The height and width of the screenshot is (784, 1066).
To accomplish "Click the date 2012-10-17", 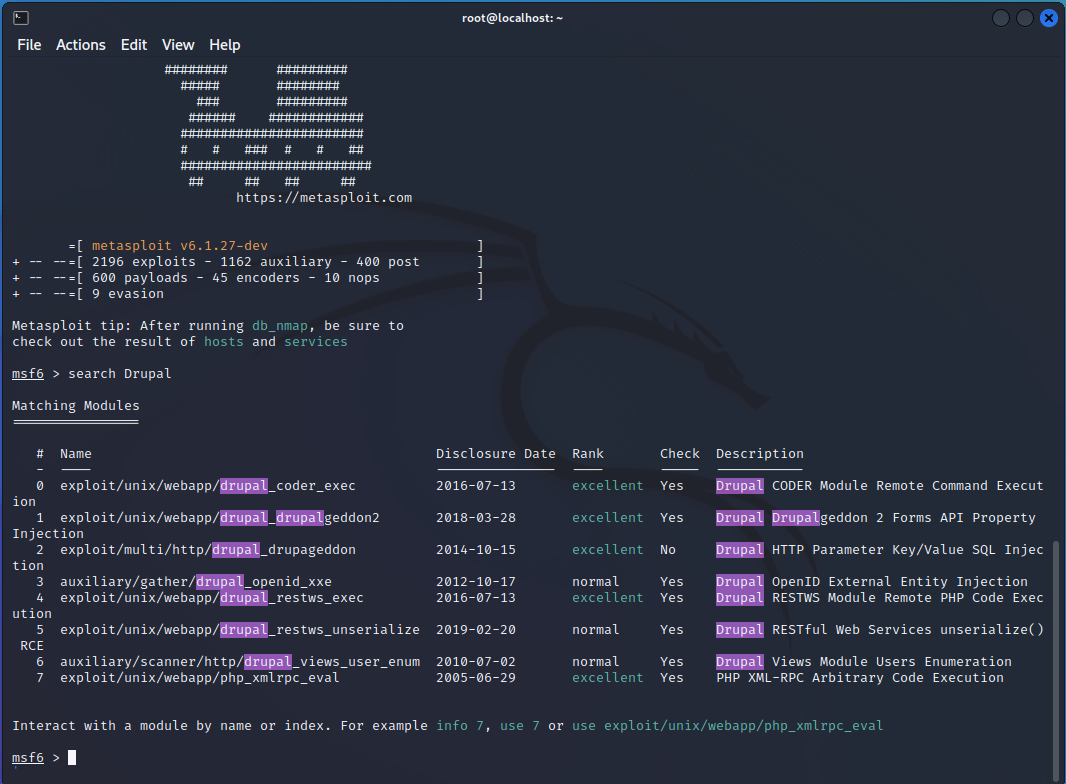I will 476,581.
